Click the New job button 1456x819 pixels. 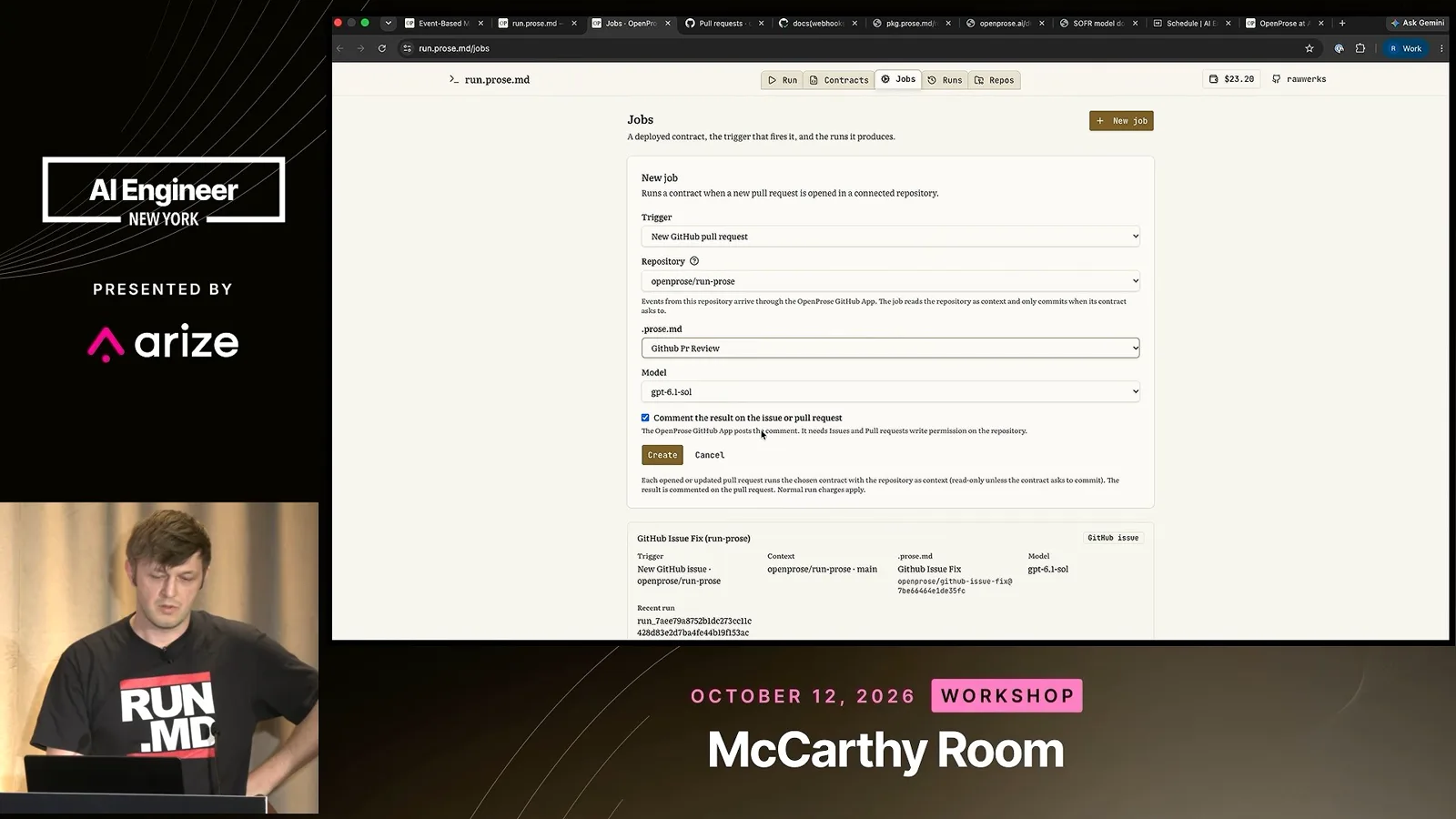pos(1121,121)
